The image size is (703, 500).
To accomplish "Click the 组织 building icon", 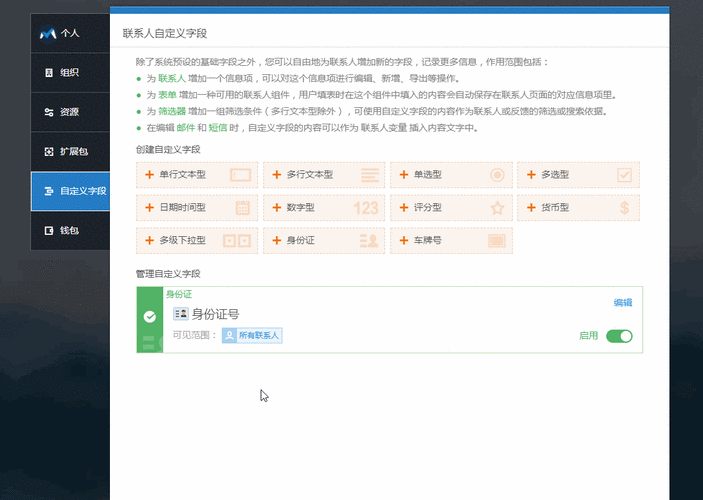I will (49, 73).
